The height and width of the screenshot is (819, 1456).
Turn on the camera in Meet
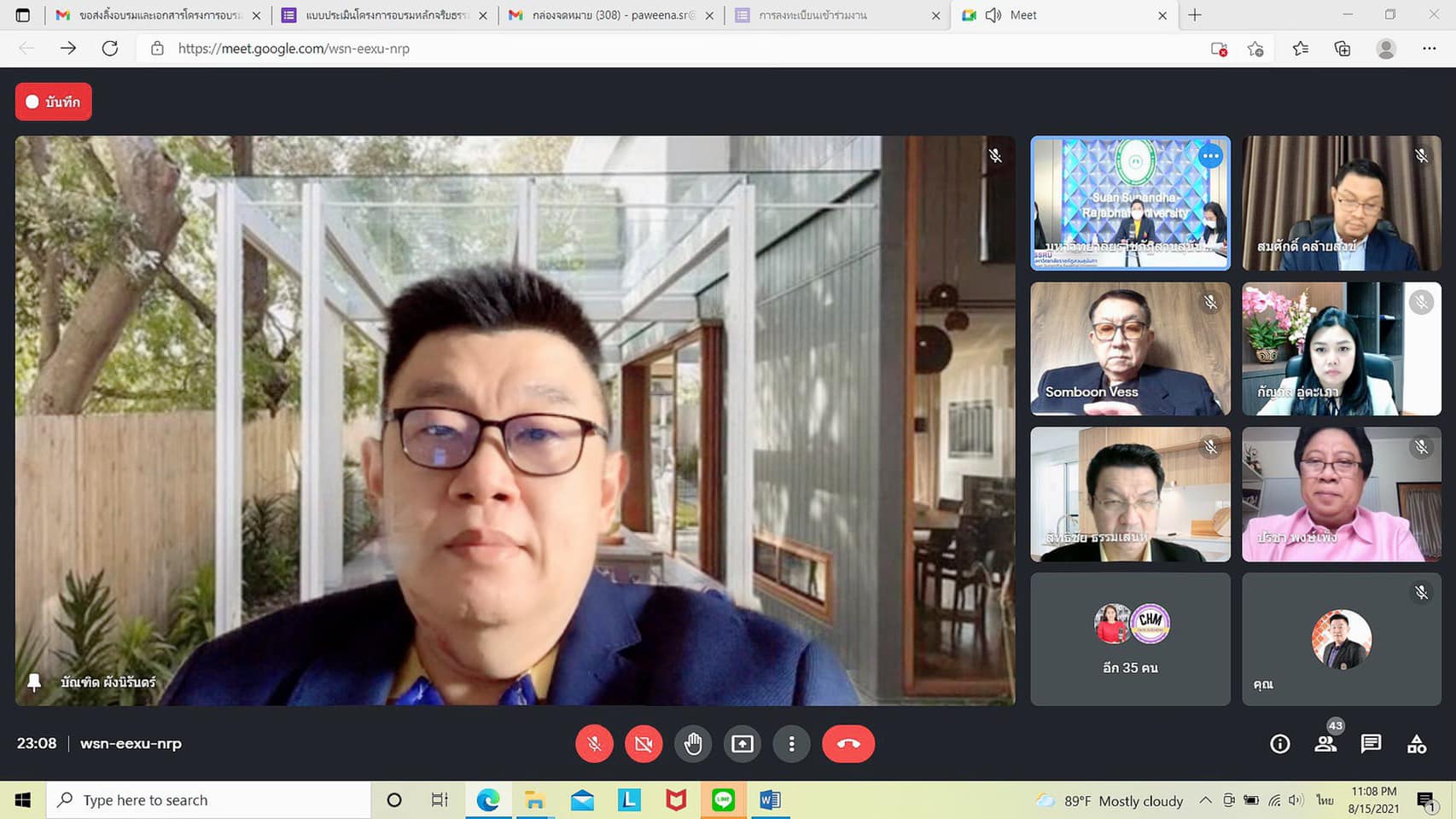644,744
